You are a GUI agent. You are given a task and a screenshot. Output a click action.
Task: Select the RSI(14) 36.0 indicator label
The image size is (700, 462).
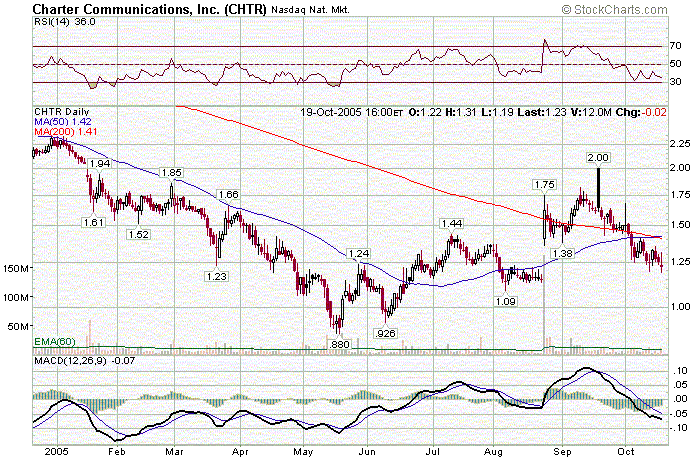(65, 21)
